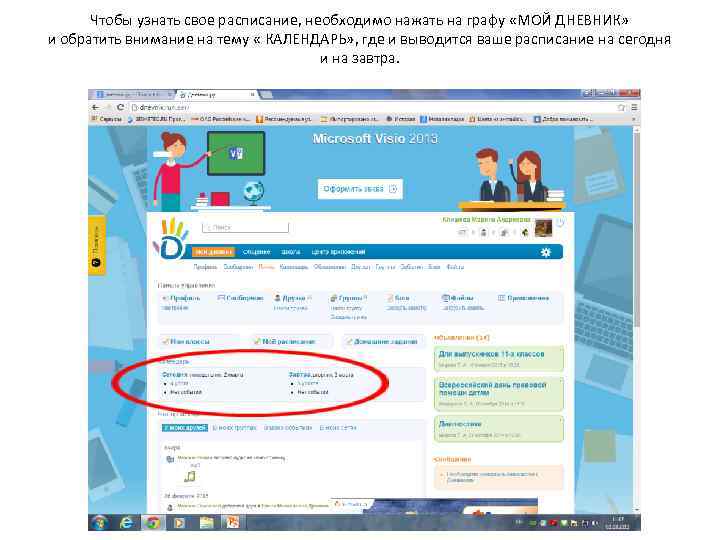Click the Поиск search field
This screenshot has width=720, height=540.
(x=245, y=227)
